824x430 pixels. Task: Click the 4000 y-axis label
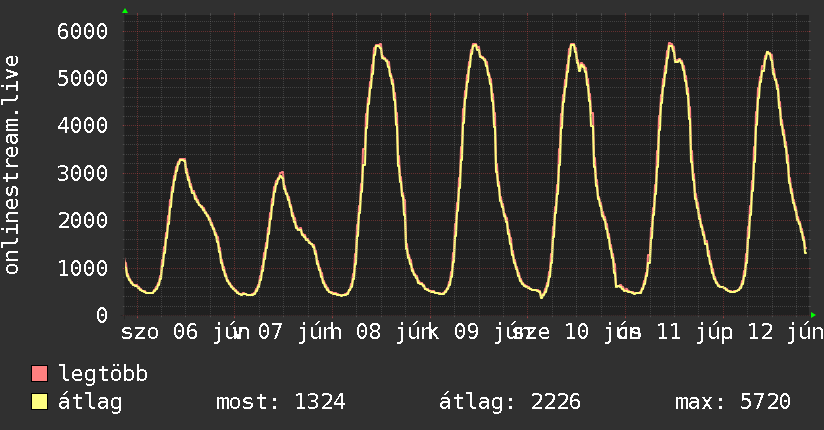pyautogui.click(x=83, y=126)
